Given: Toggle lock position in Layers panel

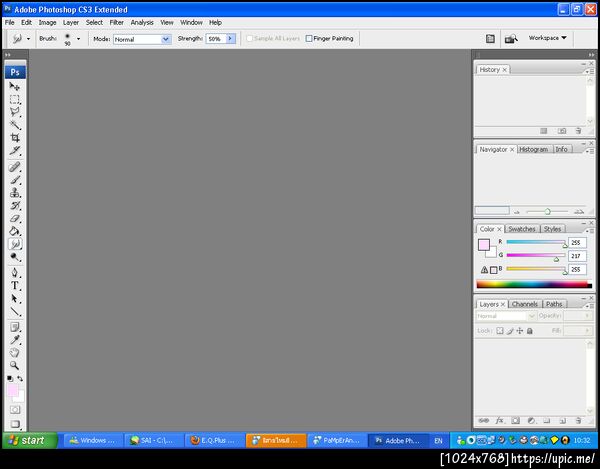Looking at the screenshot, I should pyautogui.click(x=520, y=331).
